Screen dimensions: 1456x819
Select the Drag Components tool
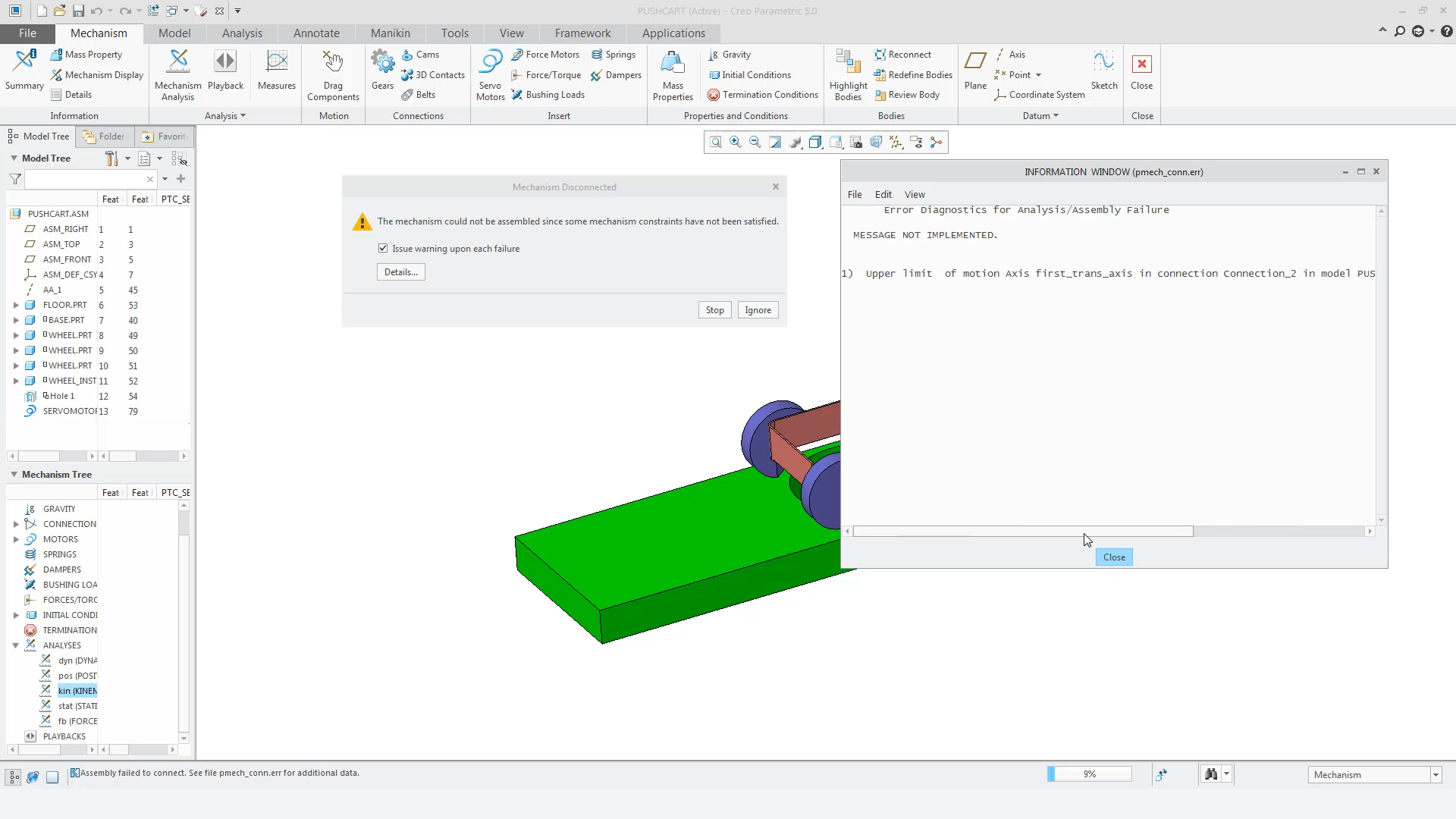pyautogui.click(x=333, y=75)
